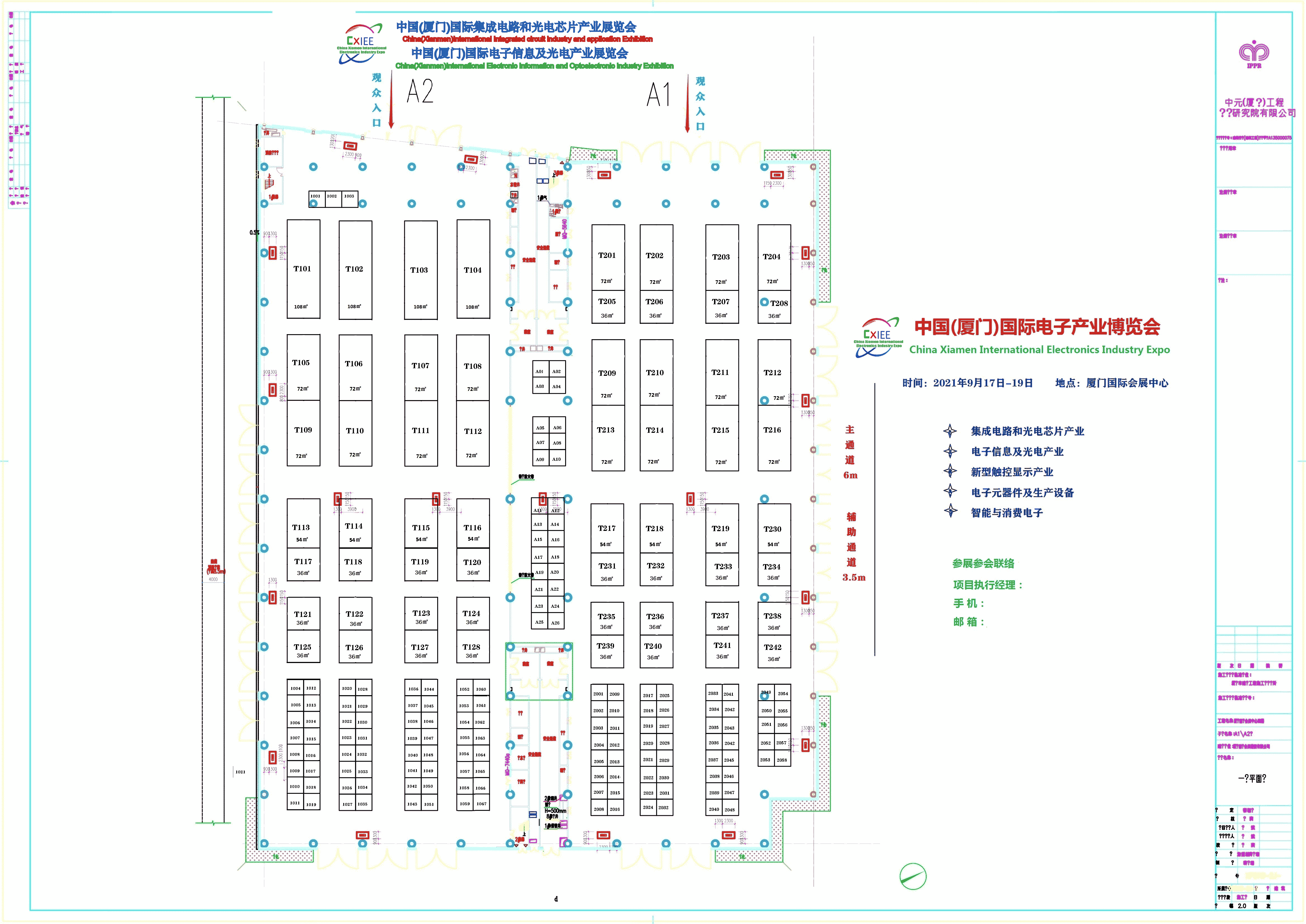The height and width of the screenshot is (924, 1306).
Task: Select the A1 hall label
Action: (659, 94)
